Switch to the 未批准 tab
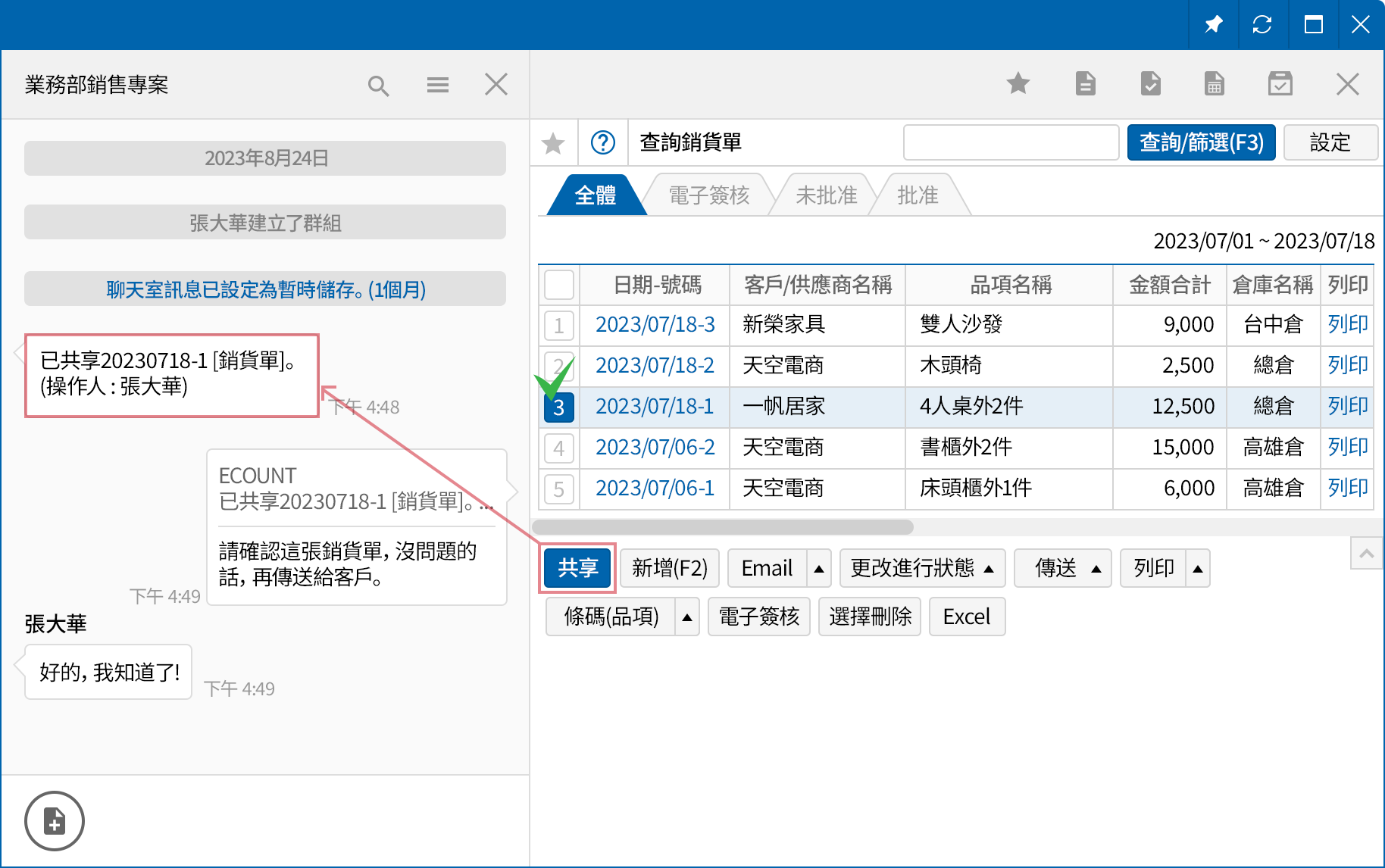 click(x=825, y=195)
